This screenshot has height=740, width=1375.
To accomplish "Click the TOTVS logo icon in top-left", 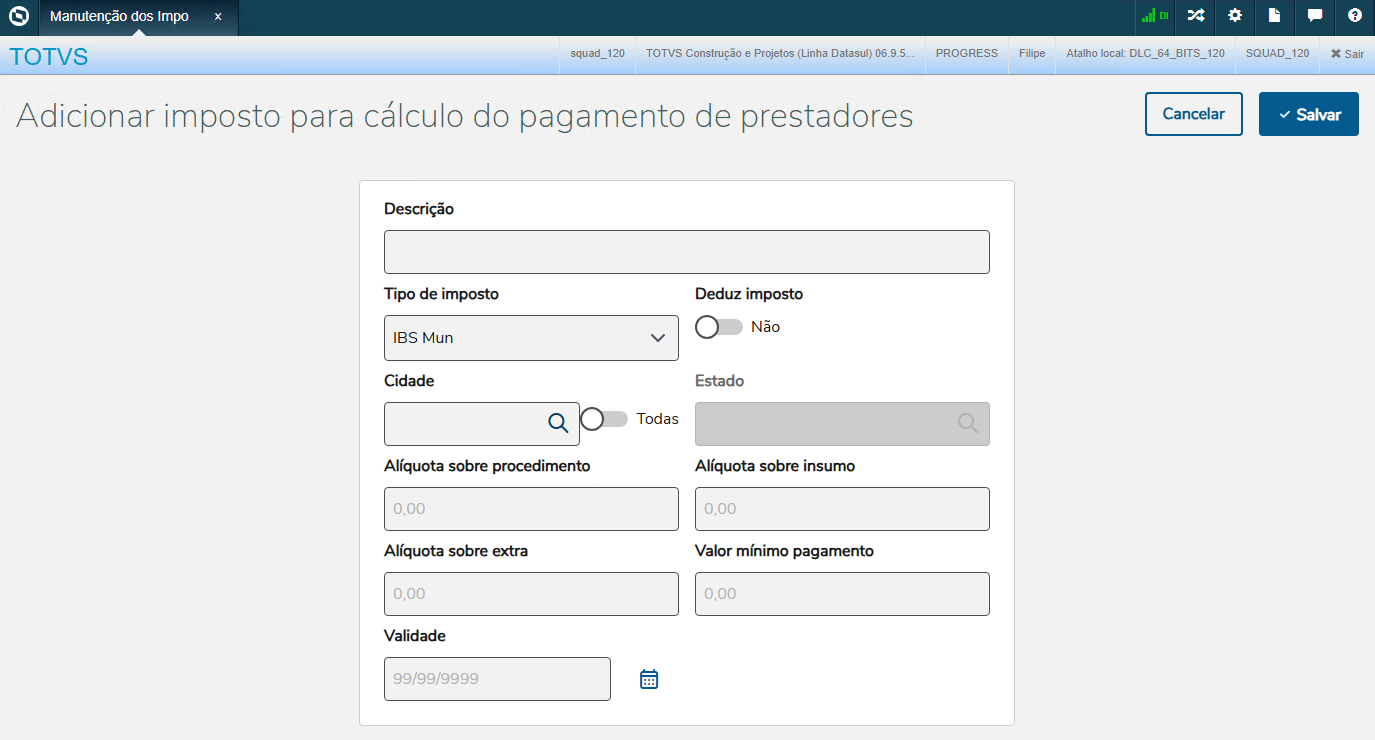I will (x=18, y=16).
